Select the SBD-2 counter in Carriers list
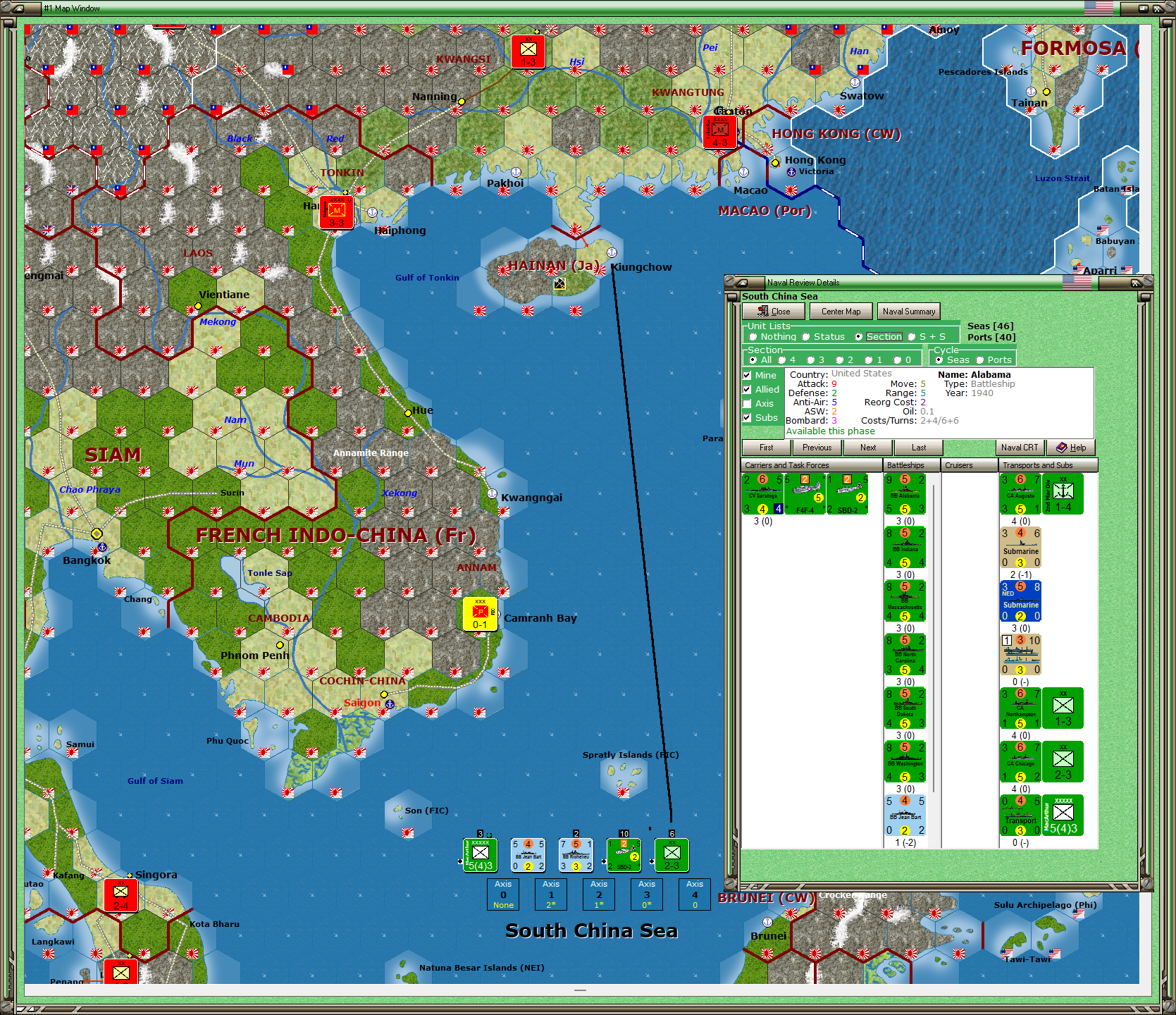This screenshot has width=1176, height=1015. point(847,494)
